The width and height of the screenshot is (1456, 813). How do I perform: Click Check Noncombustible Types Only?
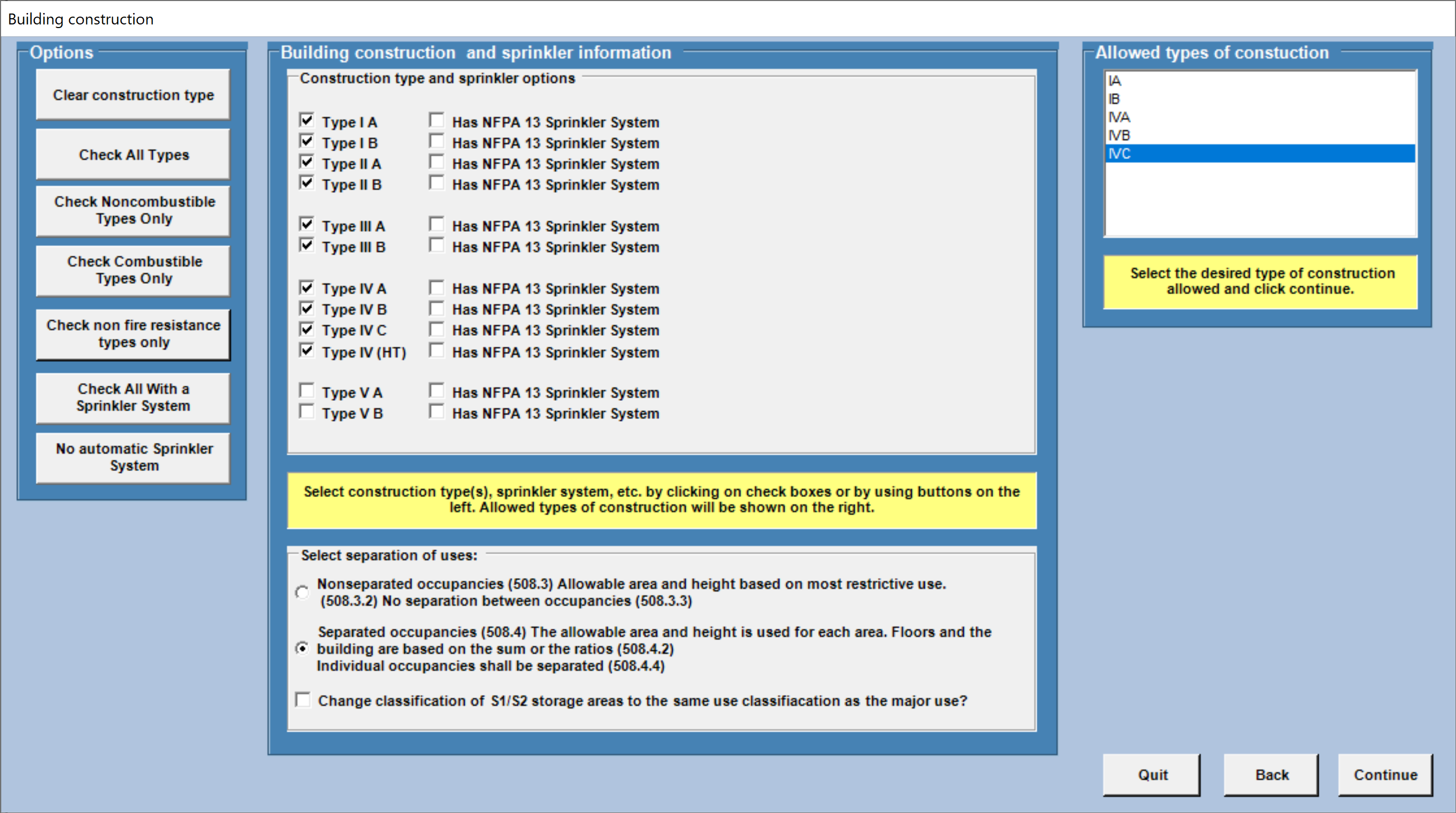133,211
